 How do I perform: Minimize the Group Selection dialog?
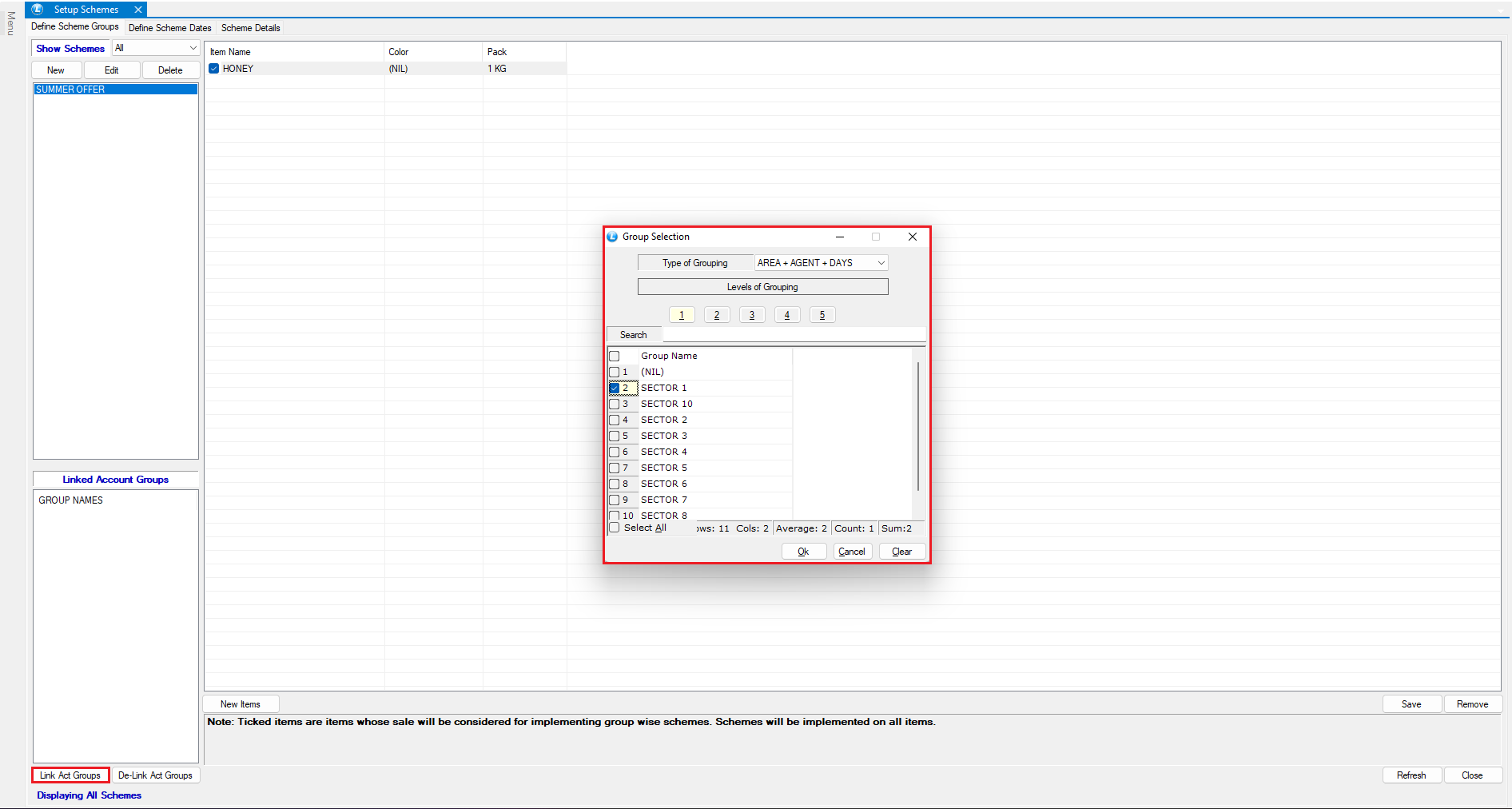coord(840,237)
